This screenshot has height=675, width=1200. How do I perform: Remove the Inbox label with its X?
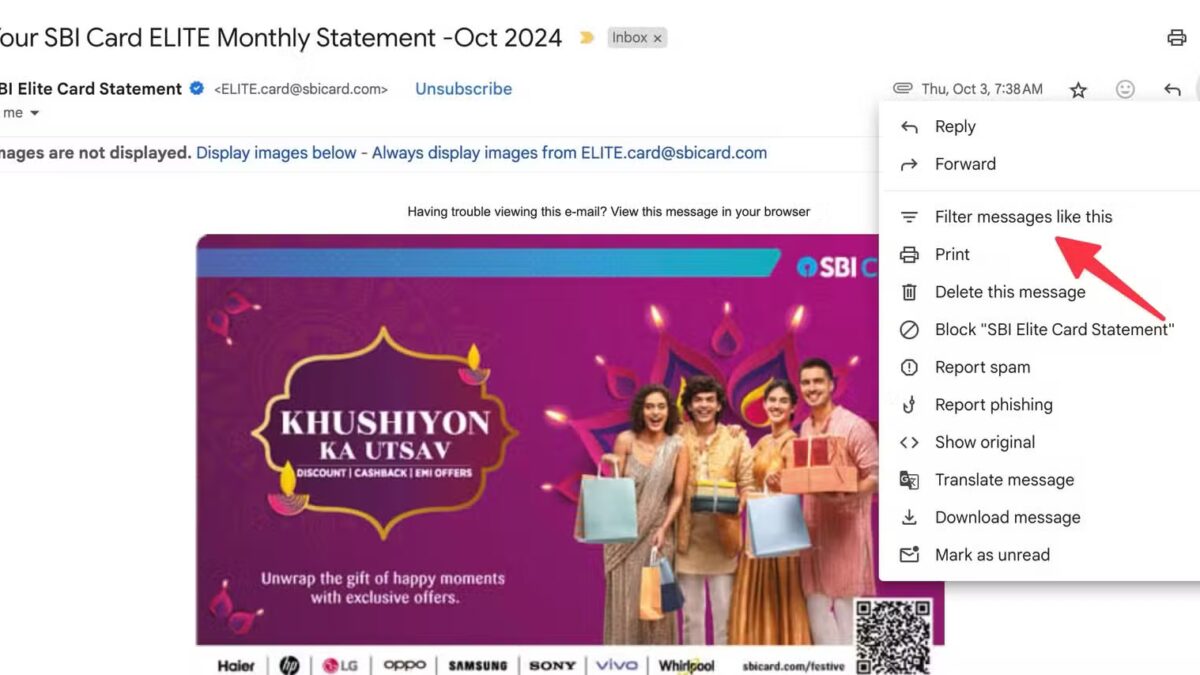[x=657, y=38]
